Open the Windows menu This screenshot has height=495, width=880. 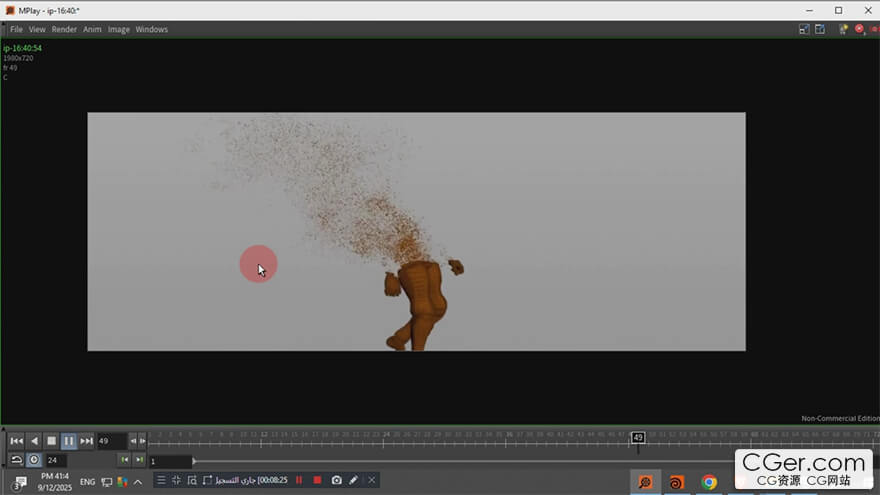click(x=152, y=30)
